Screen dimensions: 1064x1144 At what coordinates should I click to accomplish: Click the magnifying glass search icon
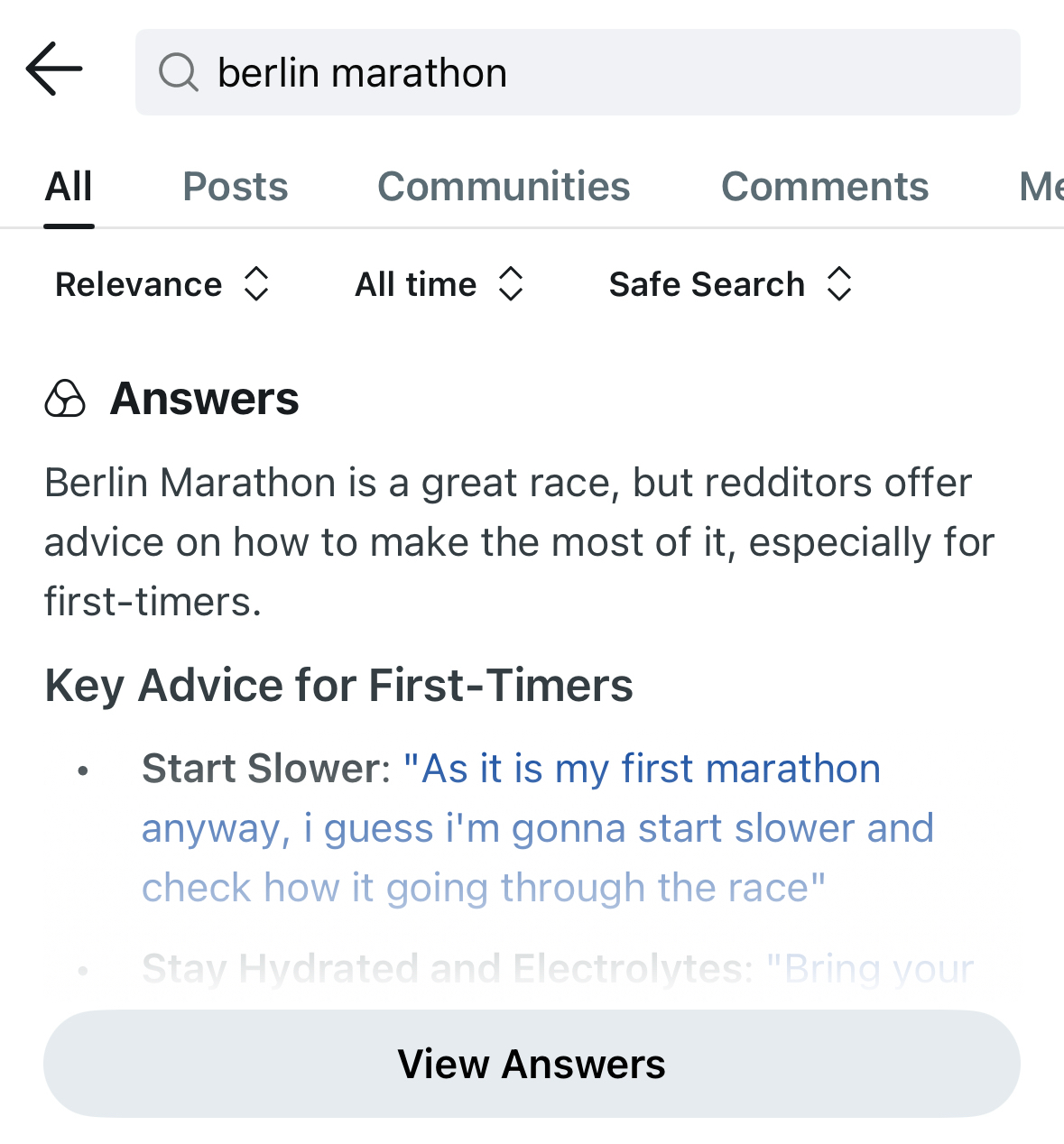point(178,72)
